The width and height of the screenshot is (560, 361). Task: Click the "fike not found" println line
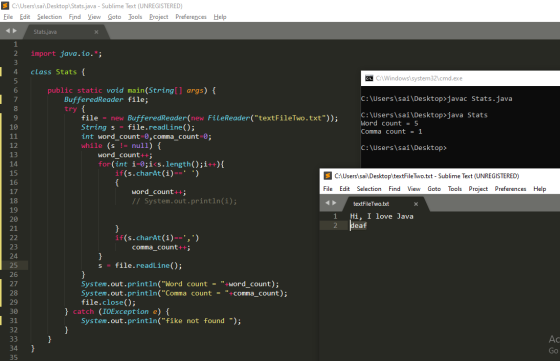(x=161, y=321)
